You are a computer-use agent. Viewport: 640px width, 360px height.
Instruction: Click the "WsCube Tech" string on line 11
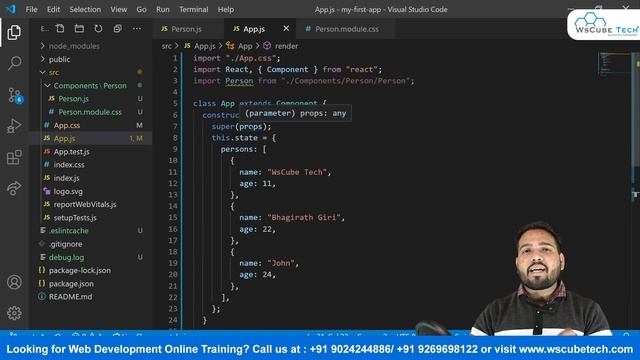297,172
